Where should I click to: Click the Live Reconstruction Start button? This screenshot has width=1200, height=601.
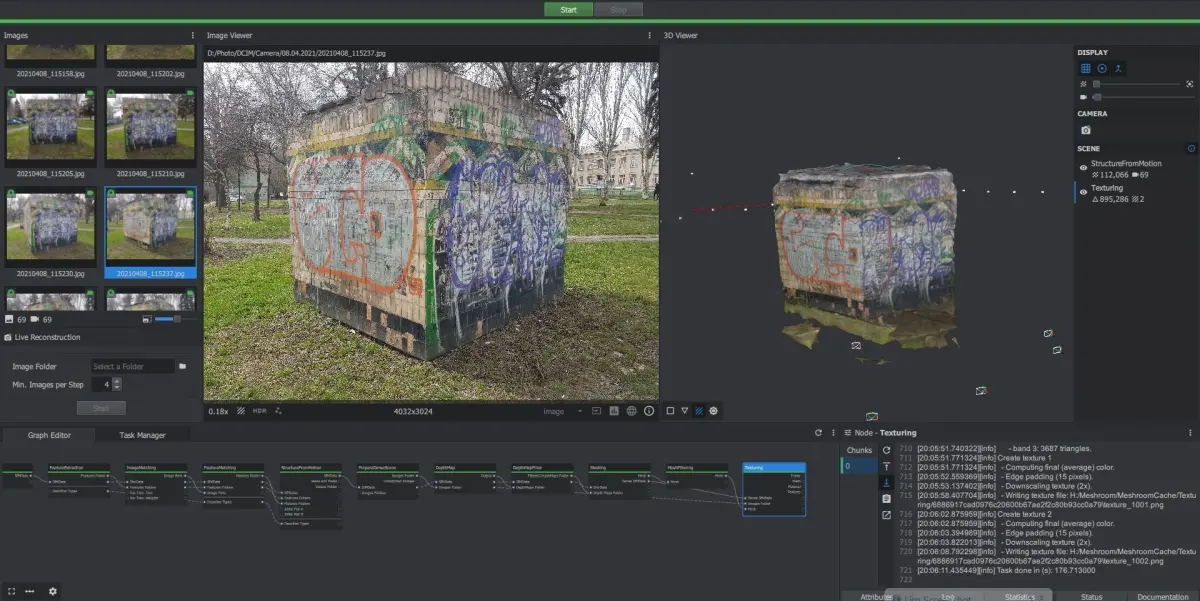click(x=101, y=408)
